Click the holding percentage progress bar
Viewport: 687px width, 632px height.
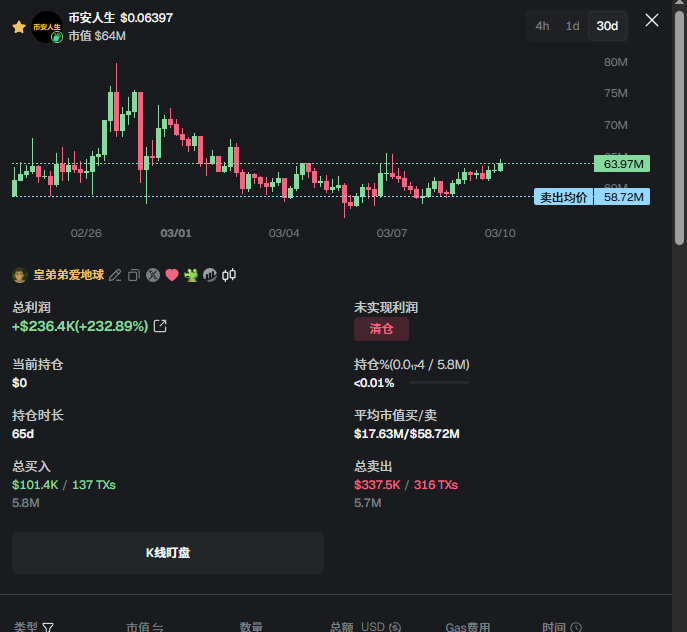point(439,383)
